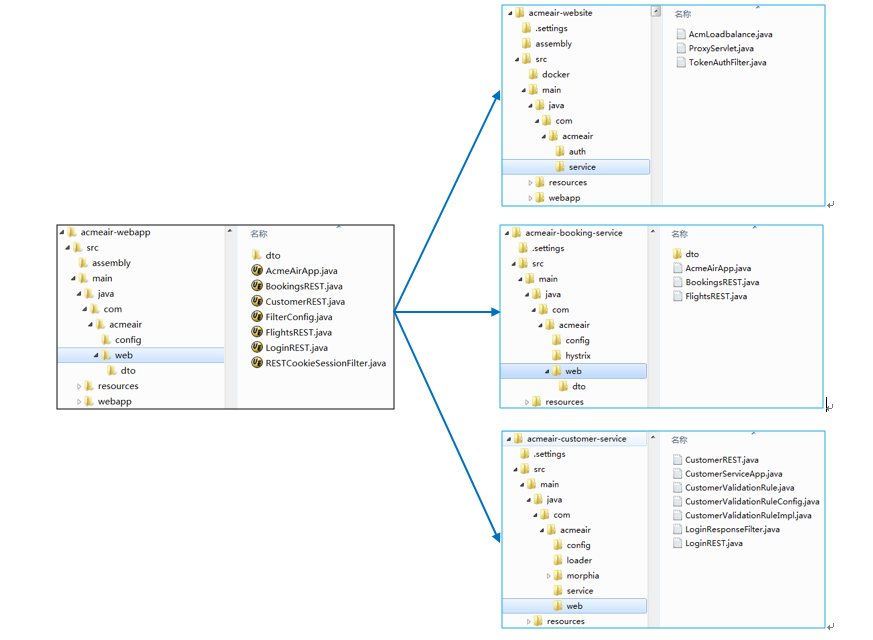Viewport: 873px width, 640px height.
Task: Expand the resources folder in acmeair-webapp tree
Action: 79,386
